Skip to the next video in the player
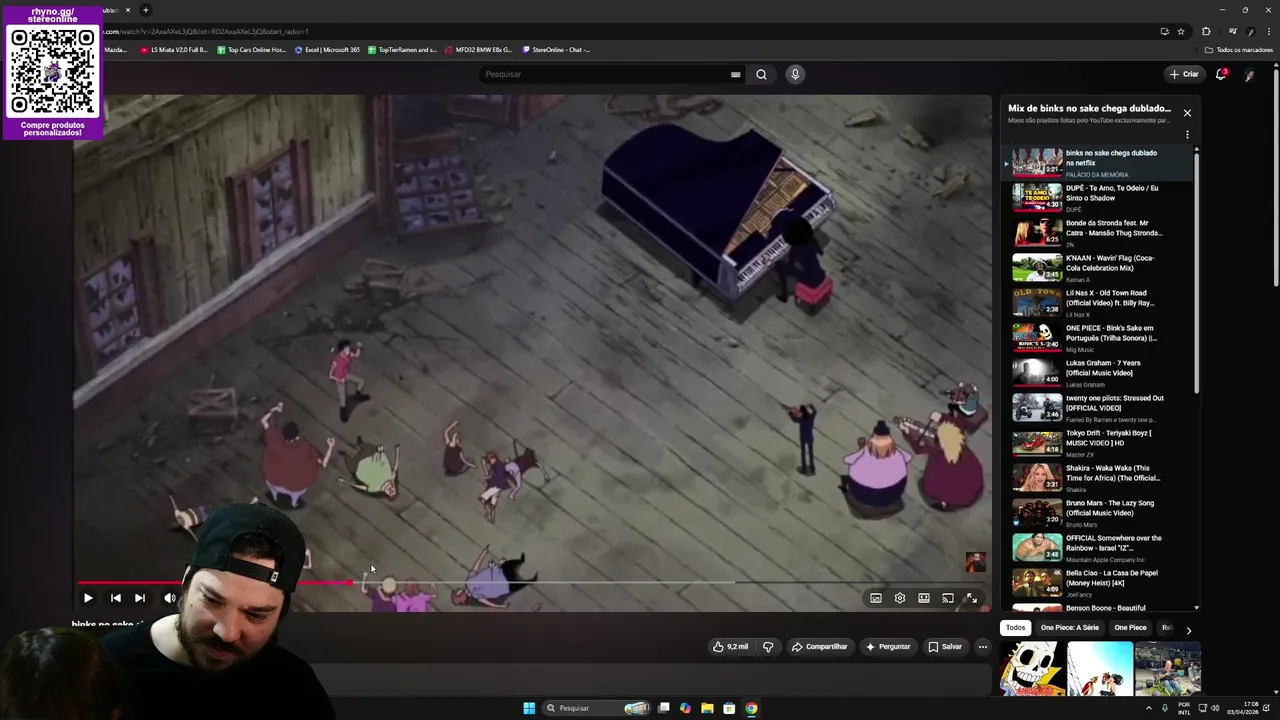The image size is (1280, 720). click(x=140, y=598)
